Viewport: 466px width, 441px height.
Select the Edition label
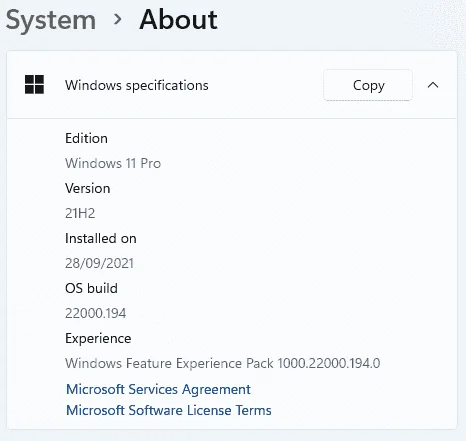tap(86, 138)
